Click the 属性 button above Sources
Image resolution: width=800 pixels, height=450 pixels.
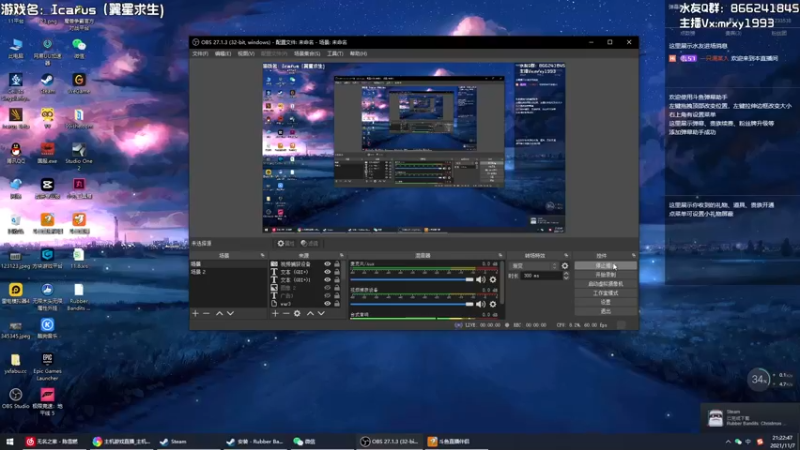286,243
